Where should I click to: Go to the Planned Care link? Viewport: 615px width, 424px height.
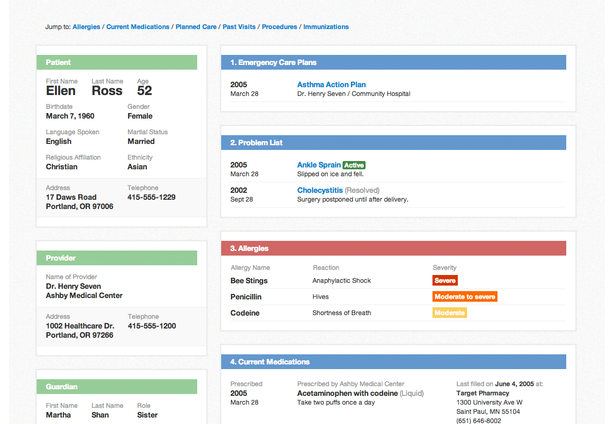(196, 27)
